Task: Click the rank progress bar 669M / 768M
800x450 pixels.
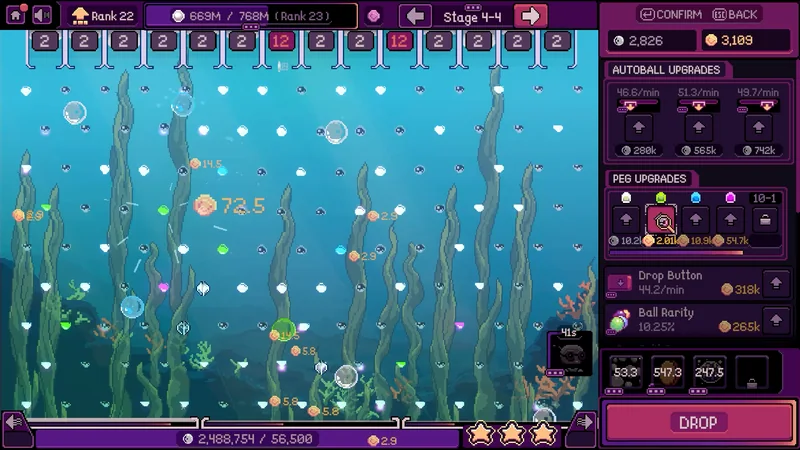Action: coord(251,16)
